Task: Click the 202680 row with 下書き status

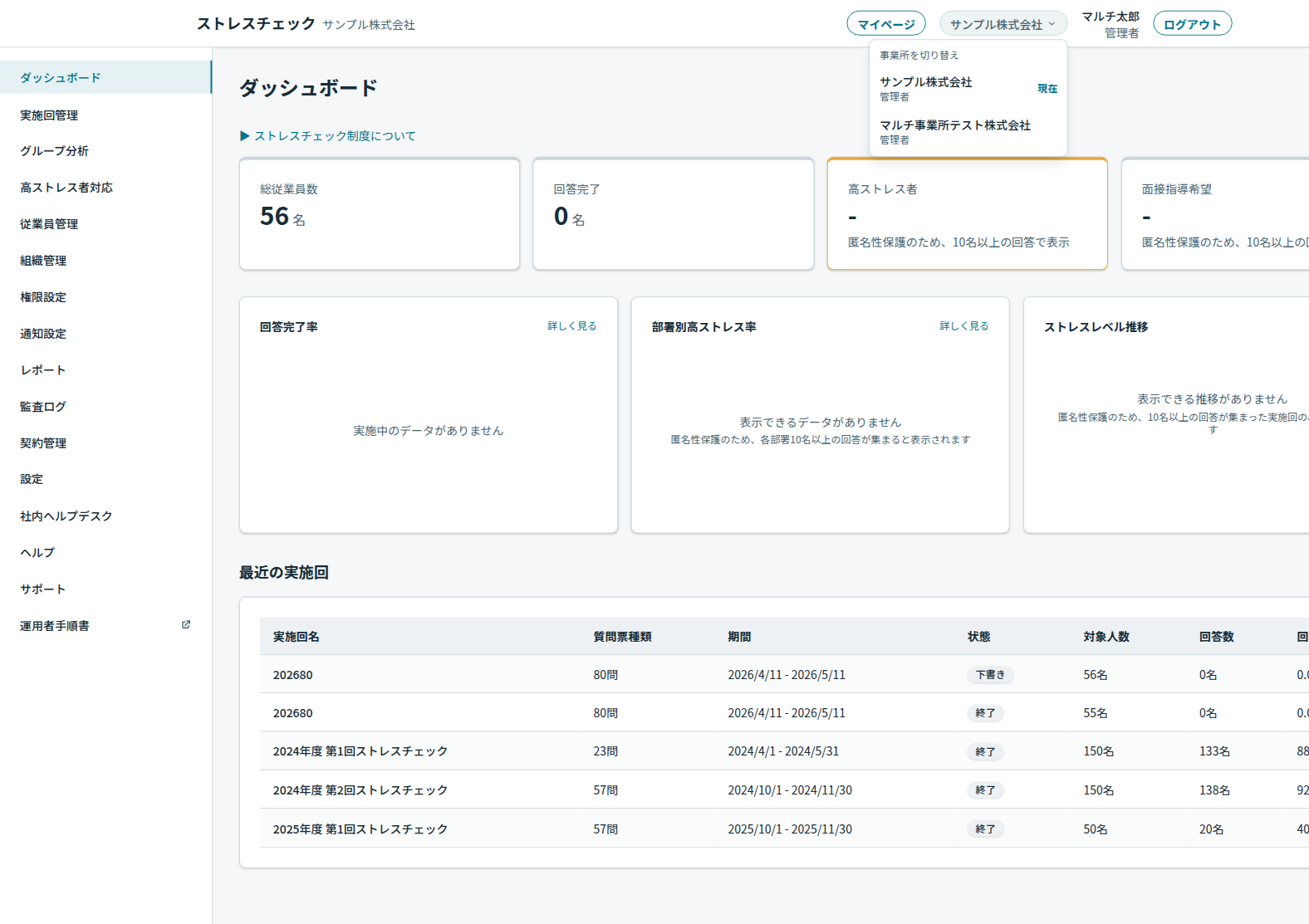Action: [784, 675]
